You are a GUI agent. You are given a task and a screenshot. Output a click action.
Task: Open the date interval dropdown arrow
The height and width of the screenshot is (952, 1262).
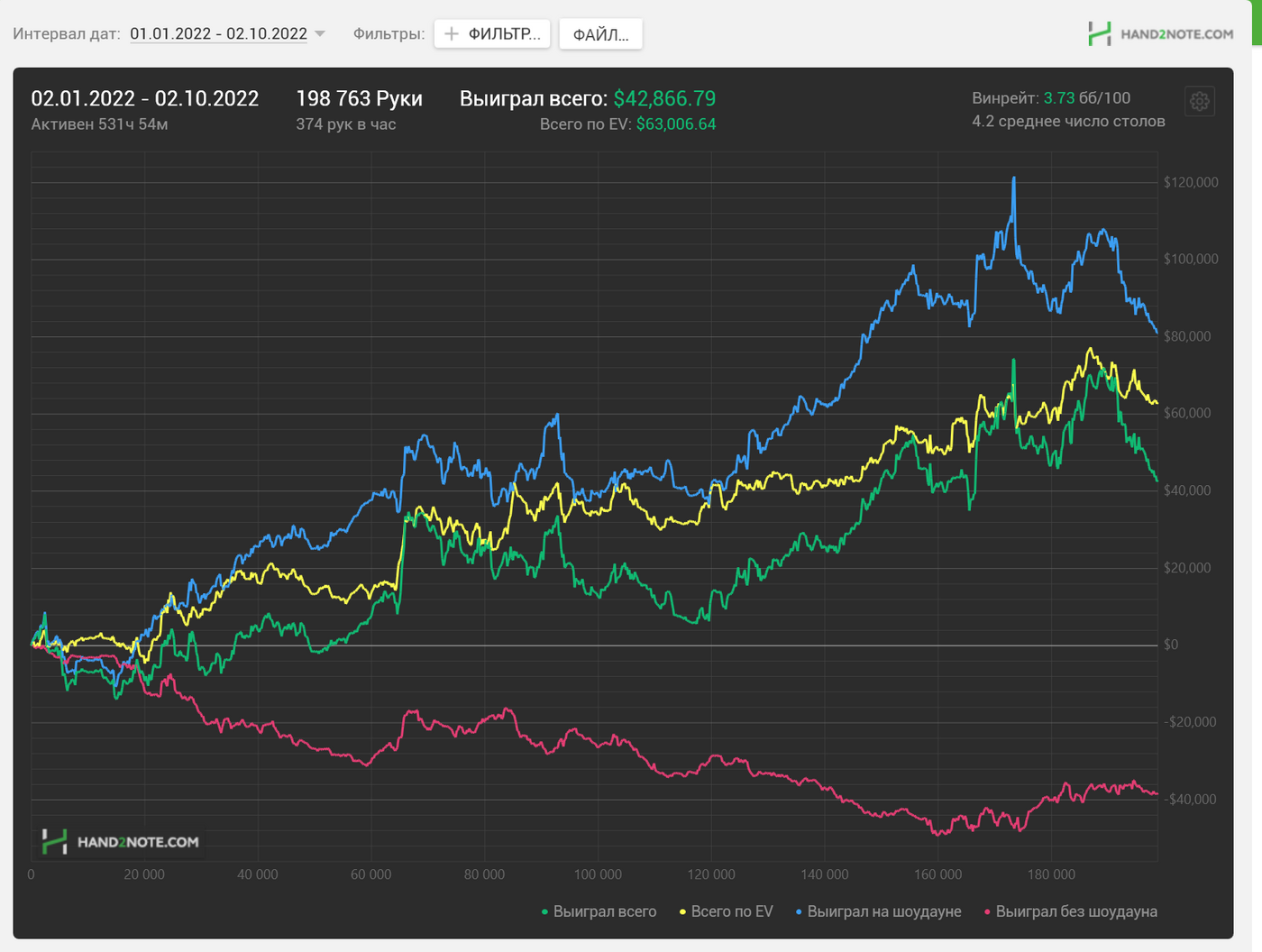pyautogui.click(x=319, y=34)
